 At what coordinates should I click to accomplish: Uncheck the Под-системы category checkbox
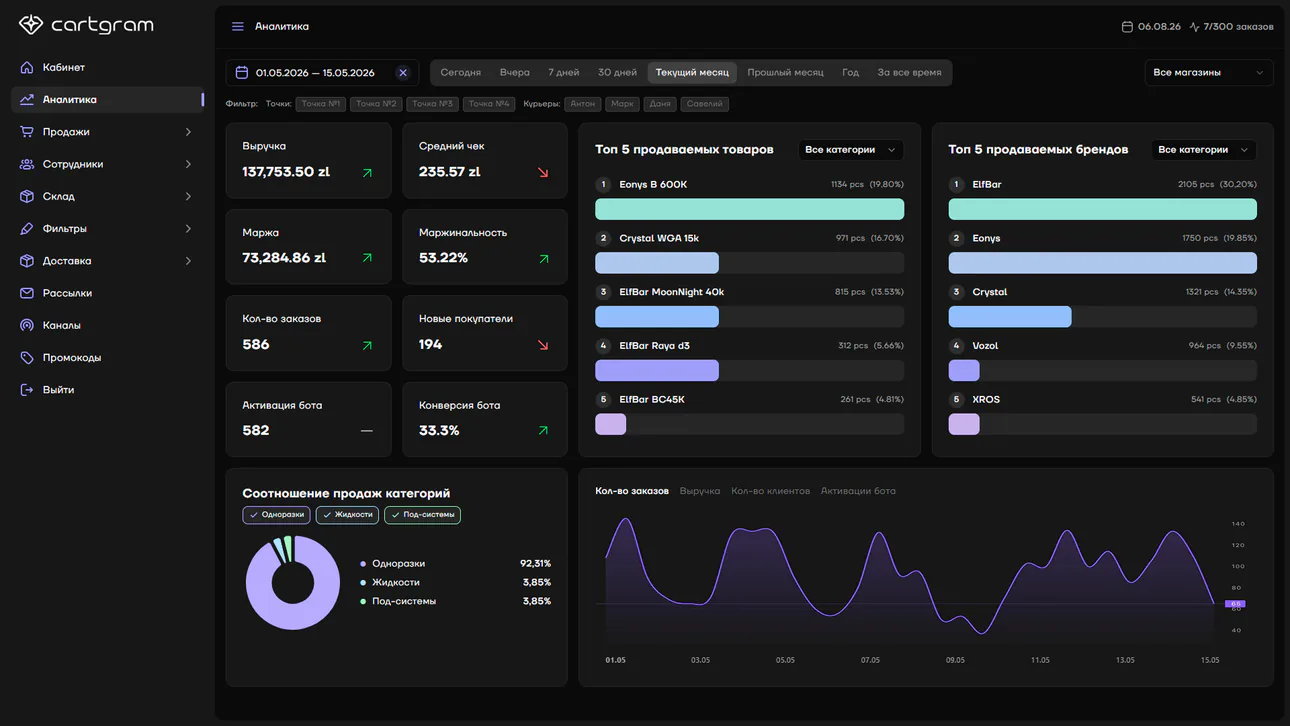click(422, 515)
